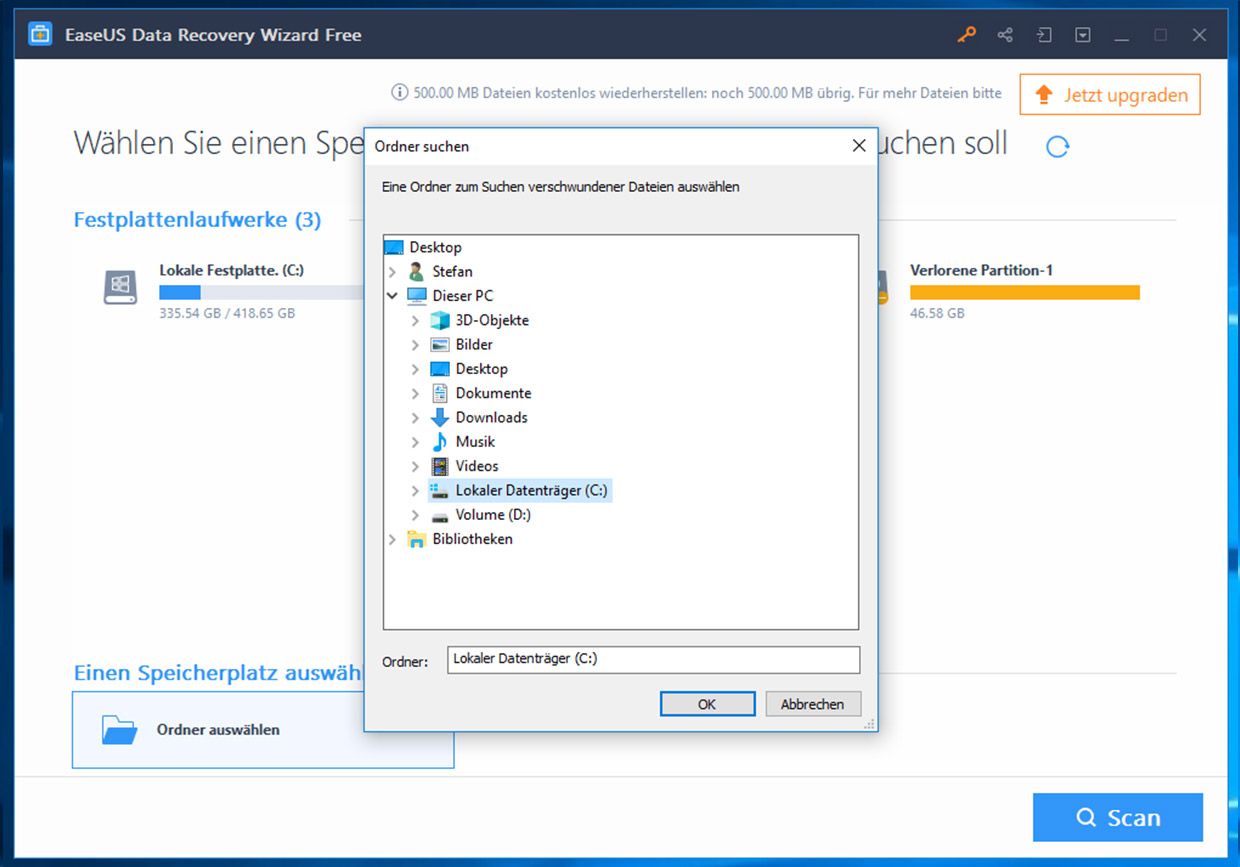The height and width of the screenshot is (867, 1240).
Task: Click the Festplattenlaufwerke (3) heading
Action: 197,220
